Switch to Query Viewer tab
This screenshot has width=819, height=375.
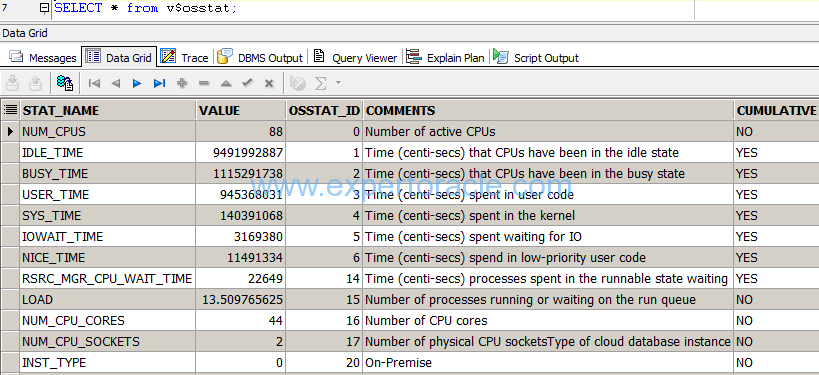click(355, 57)
